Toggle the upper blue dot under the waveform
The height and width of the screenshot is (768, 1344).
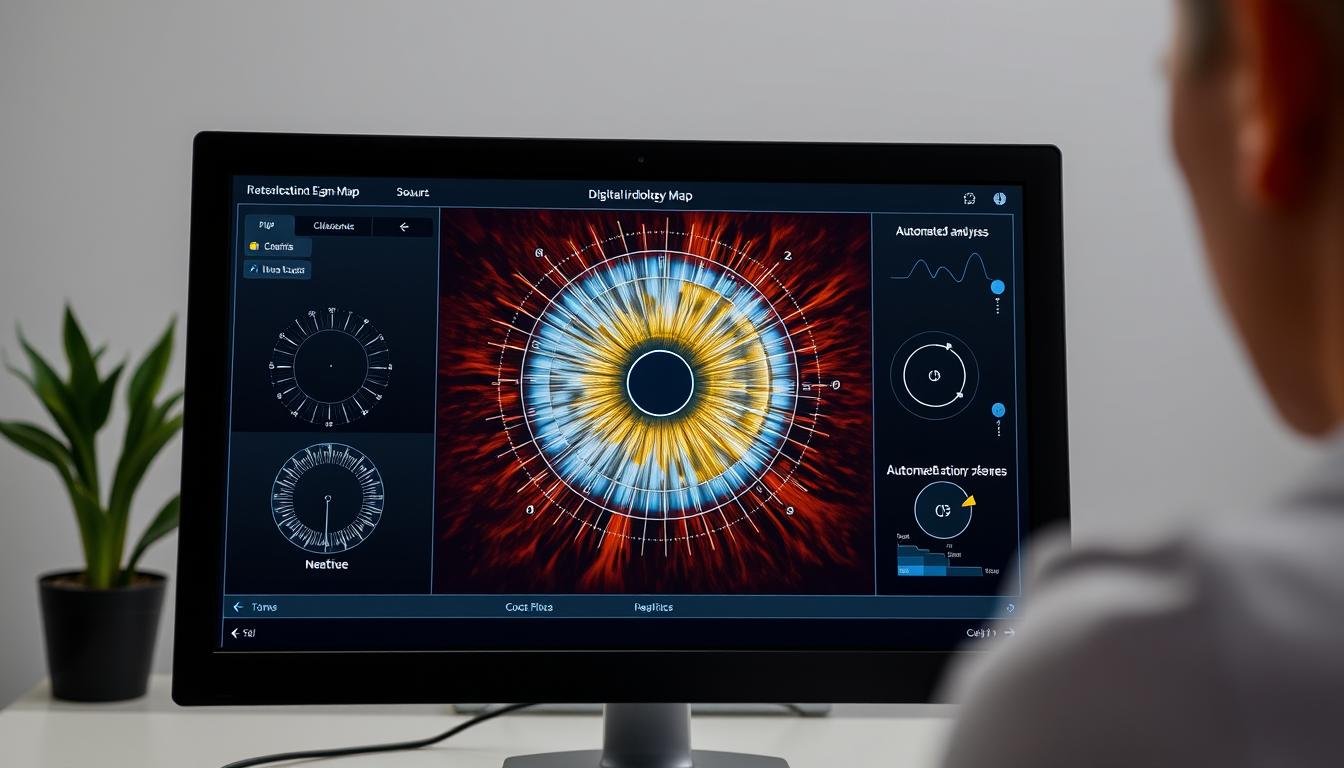[x=997, y=288]
